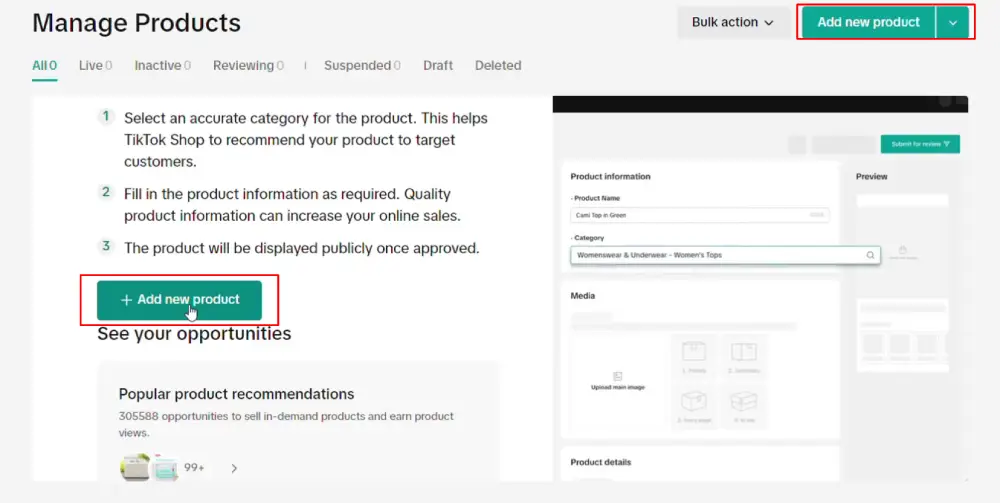Image resolution: width=1000 pixels, height=503 pixels.
Task: Click the Product information heading in the preview
Action: pyautogui.click(x=610, y=177)
